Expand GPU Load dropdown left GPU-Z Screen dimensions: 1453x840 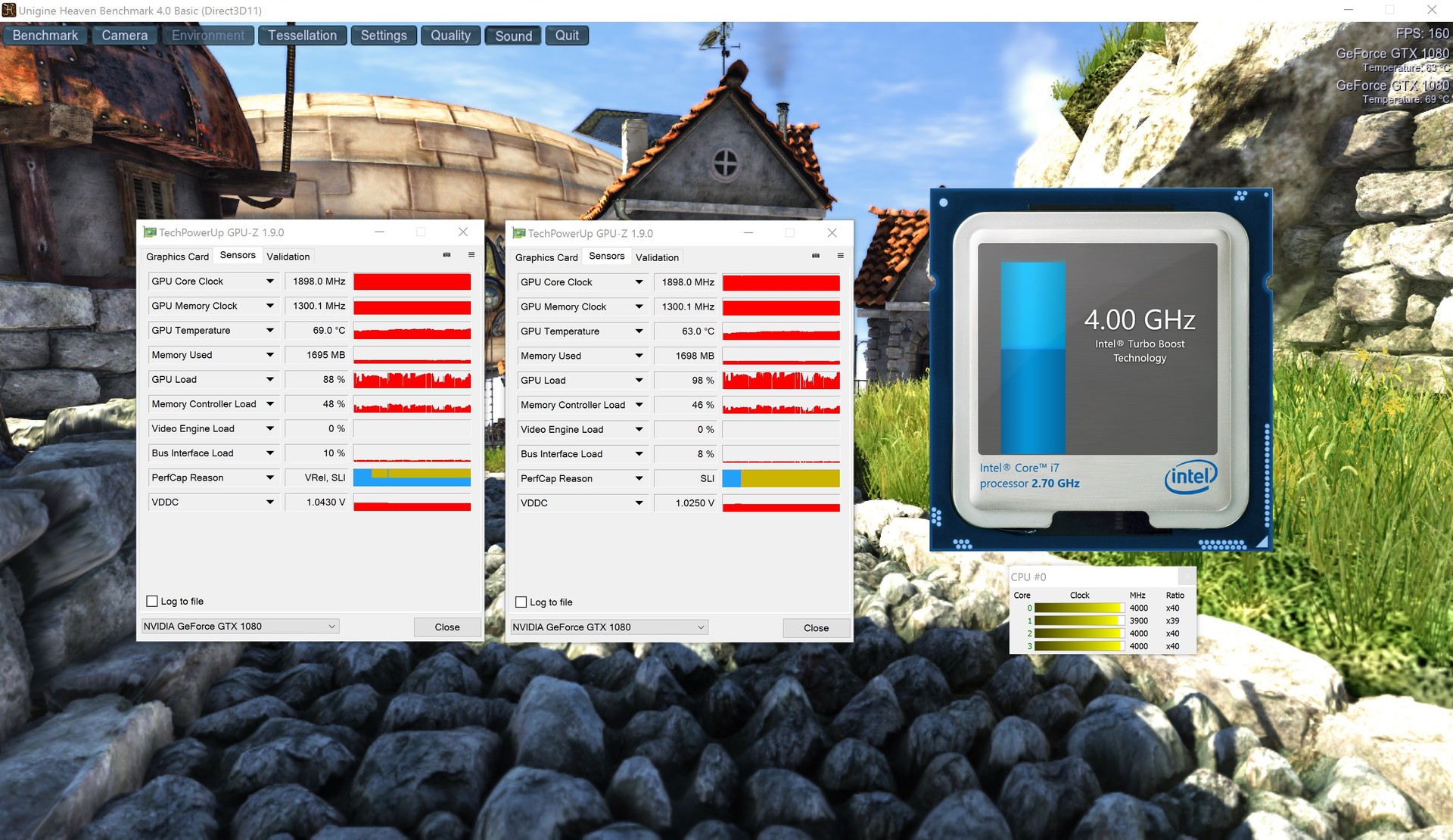tap(269, 379)
